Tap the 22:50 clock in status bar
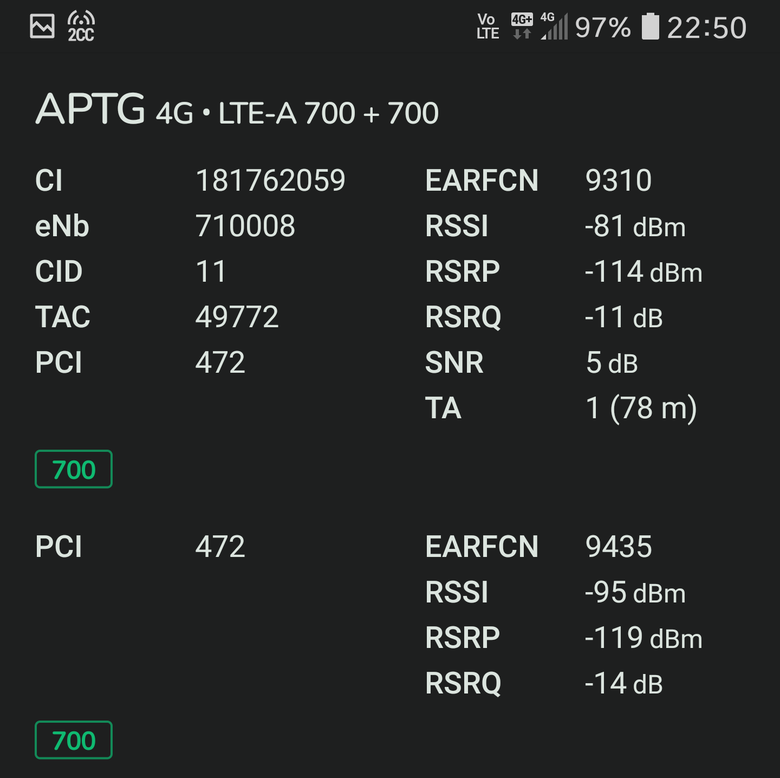Screen dimensions: 780x778 click(706, 27)
